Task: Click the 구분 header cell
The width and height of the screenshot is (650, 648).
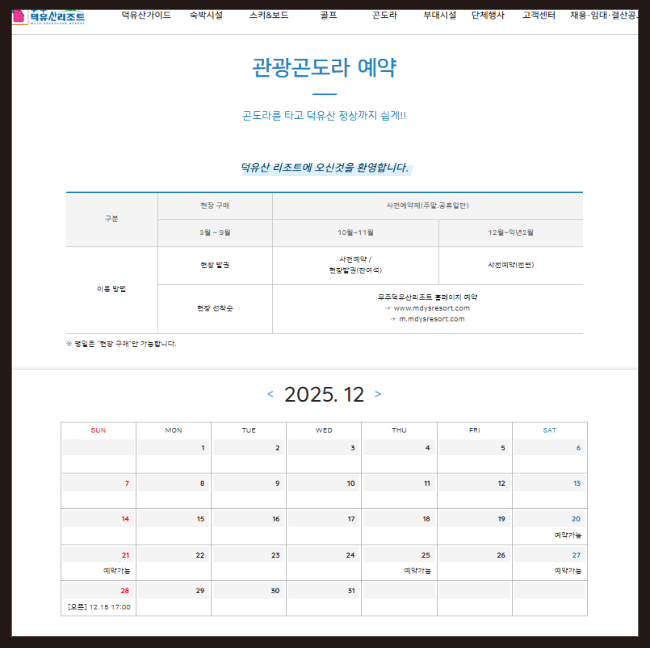Action: 112,219
